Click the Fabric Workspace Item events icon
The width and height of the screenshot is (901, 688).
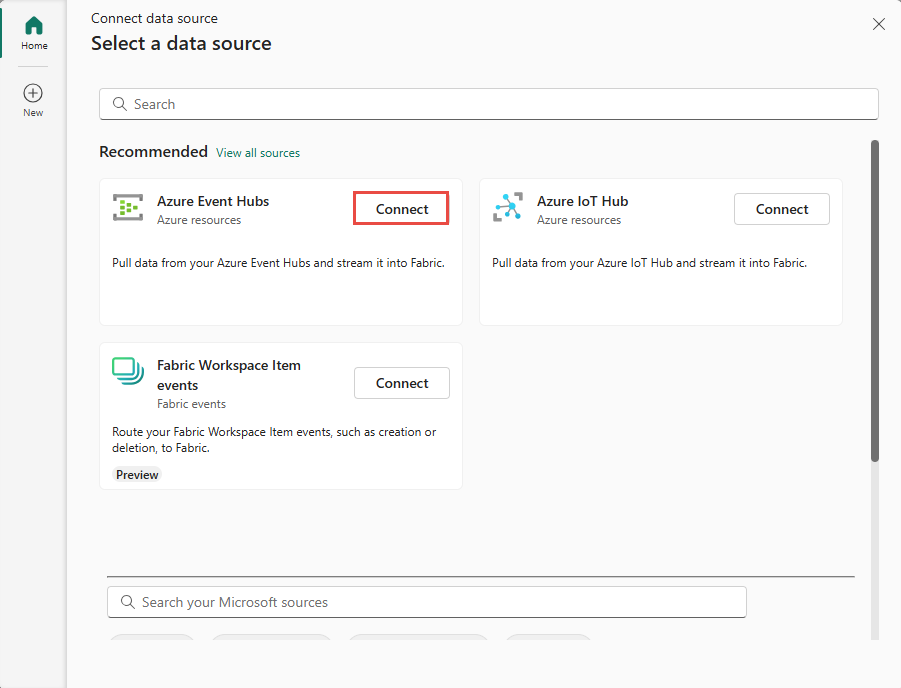(x=127, y=371)
